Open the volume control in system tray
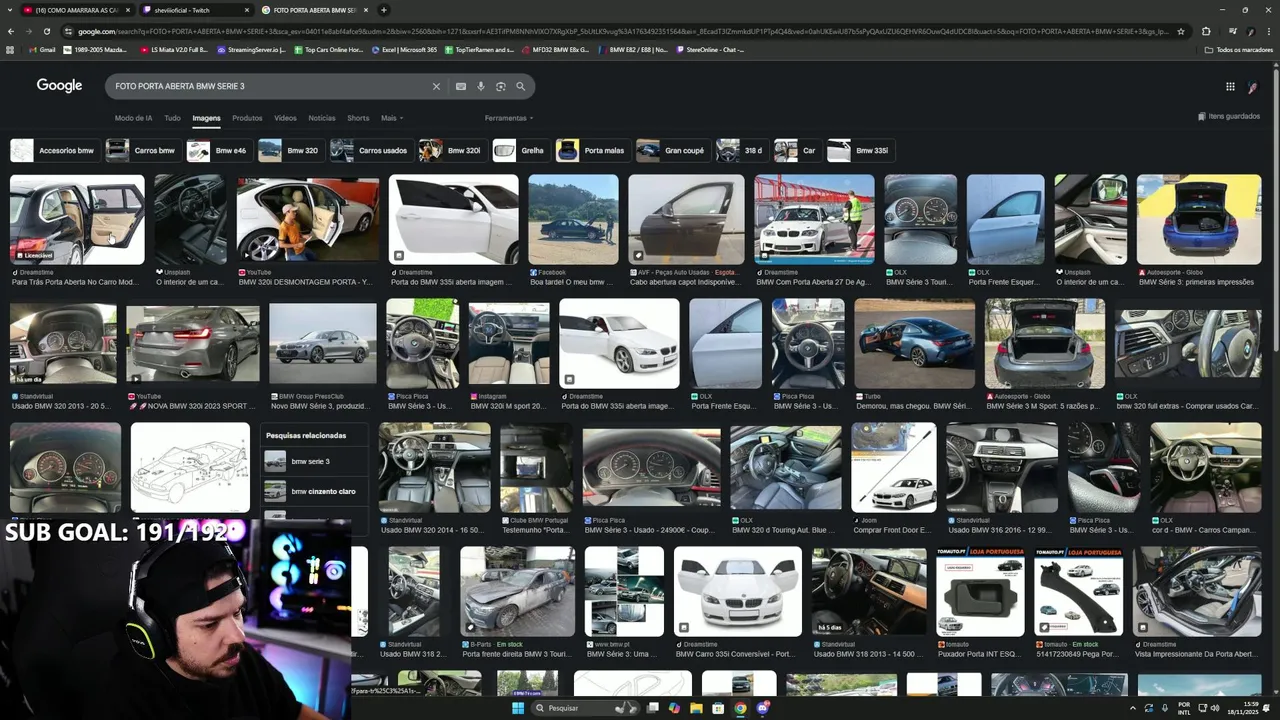1280x720 pixels. pos(1215,708)
